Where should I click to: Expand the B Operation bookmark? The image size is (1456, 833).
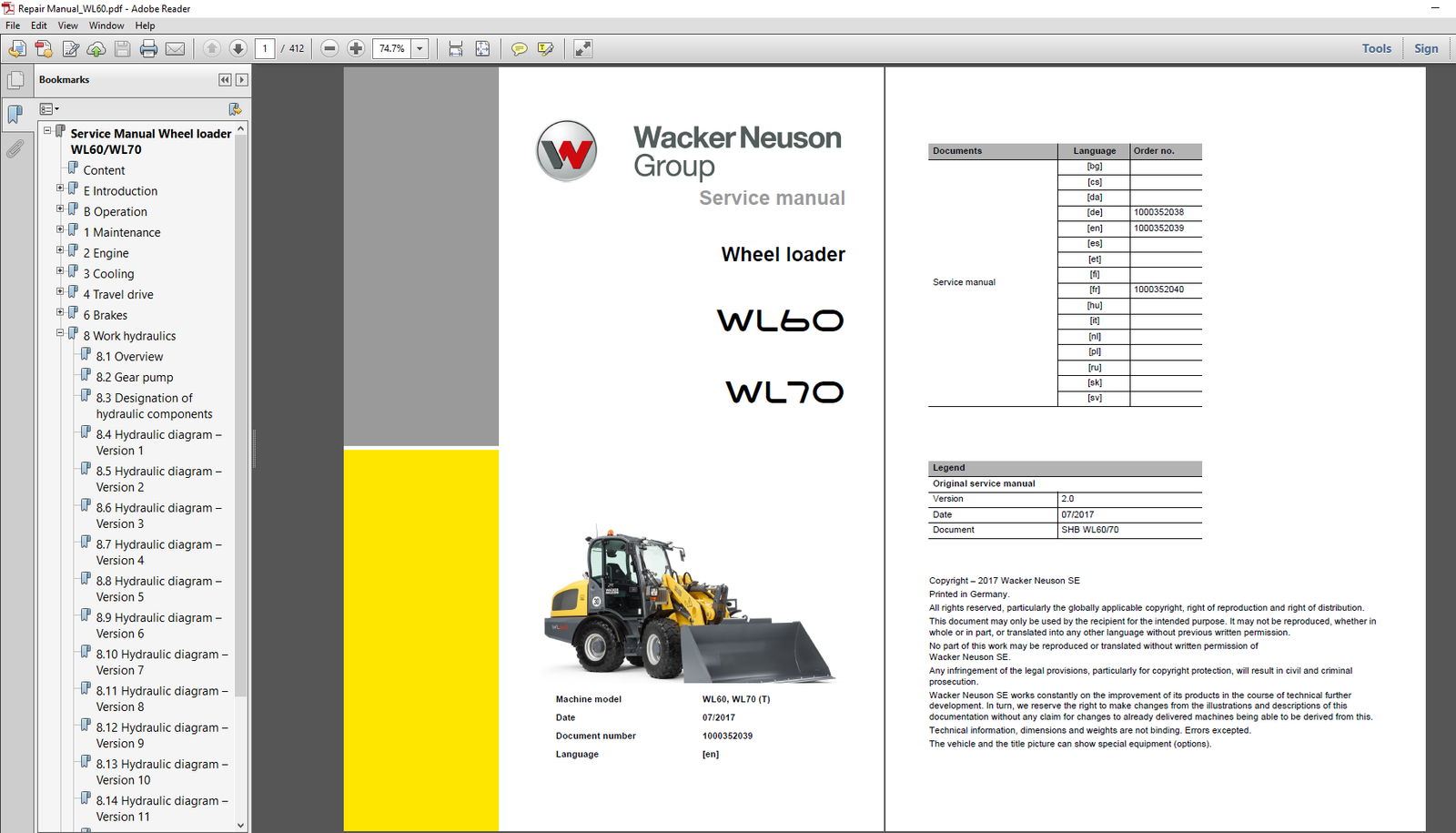pos(60,209)
